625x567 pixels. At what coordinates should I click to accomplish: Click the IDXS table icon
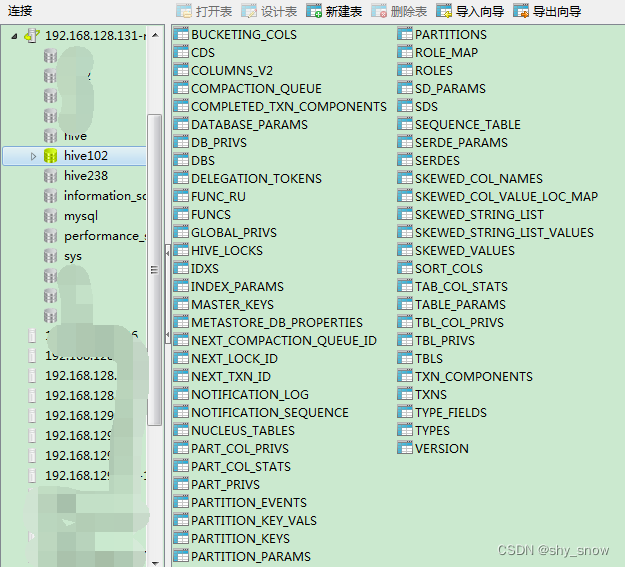pos(181,268)
